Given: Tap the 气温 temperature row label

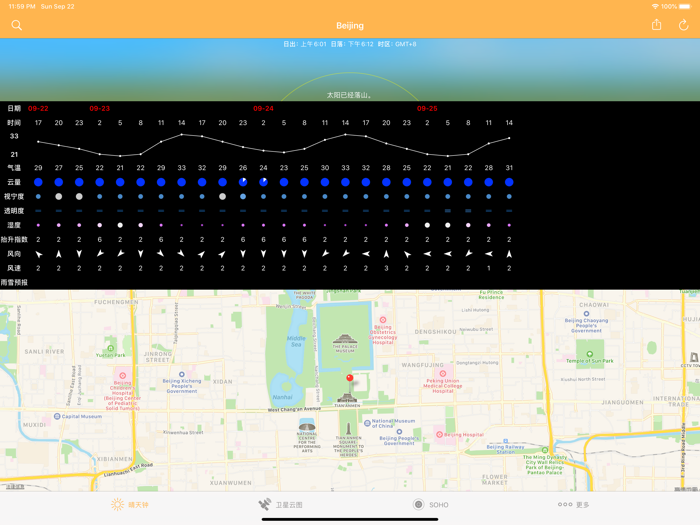Looking at the screenshot, I should [x=14, y=168].
